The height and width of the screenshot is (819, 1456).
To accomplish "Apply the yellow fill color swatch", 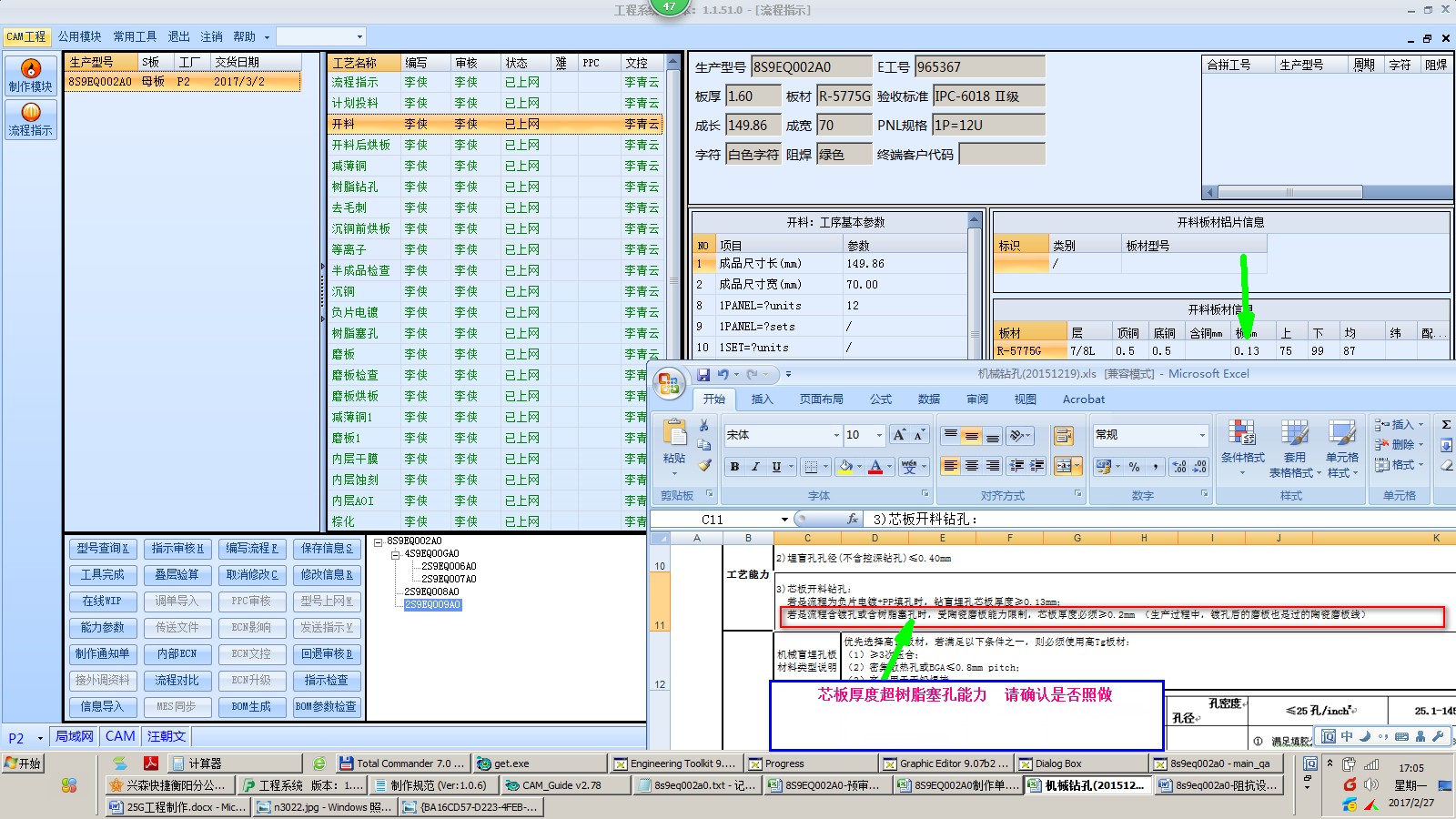I will (x=845, y=466).
